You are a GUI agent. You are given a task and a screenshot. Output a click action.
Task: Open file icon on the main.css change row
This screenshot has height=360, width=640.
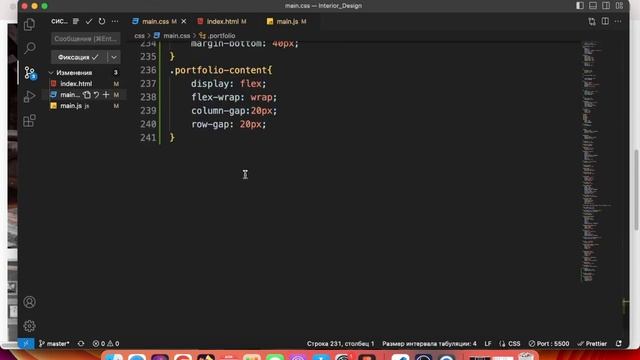click(87, 95)
